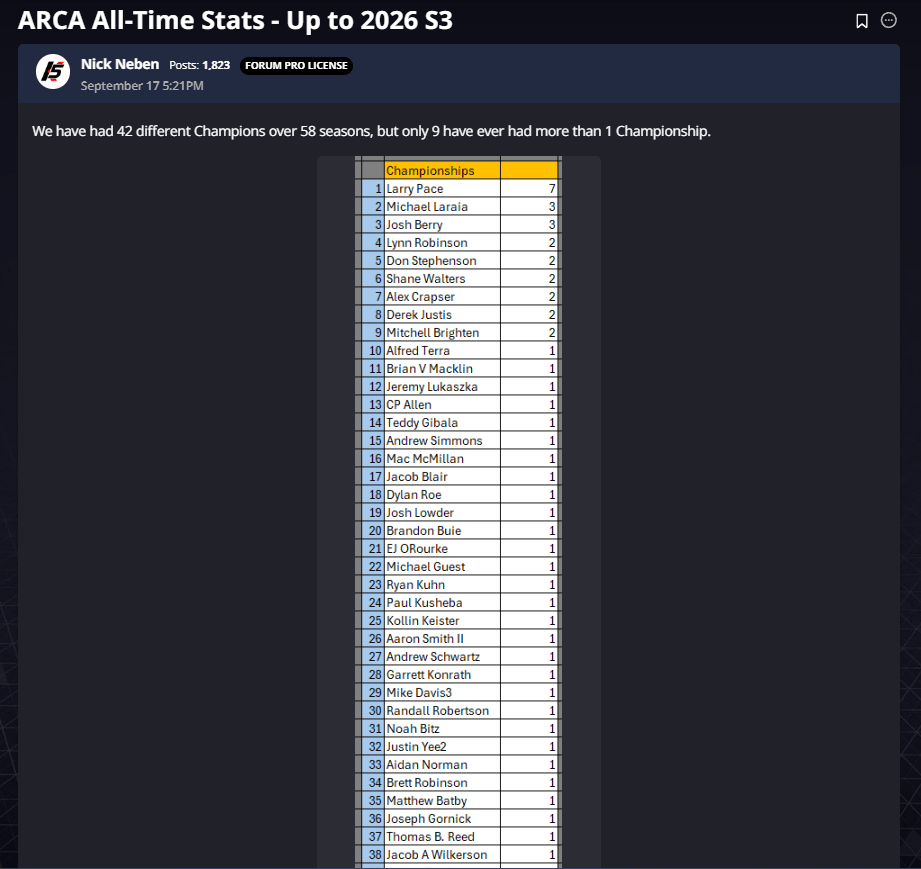Click the Ryan Kuhn name cell

(442, 585)
